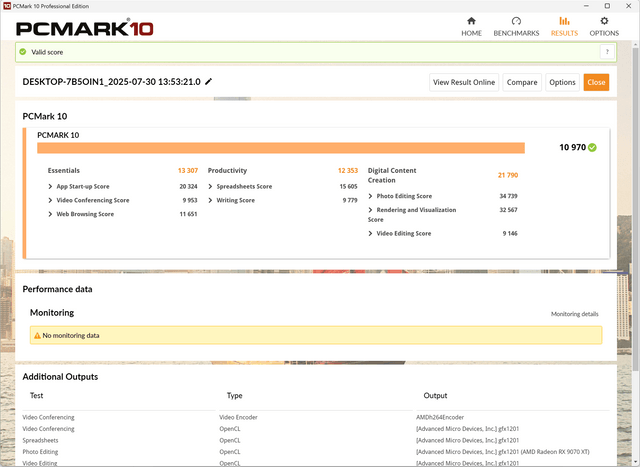Click App Start-up value 20 324
The width and height of the screenshot is (640, 467).
(x=188, y=187)
